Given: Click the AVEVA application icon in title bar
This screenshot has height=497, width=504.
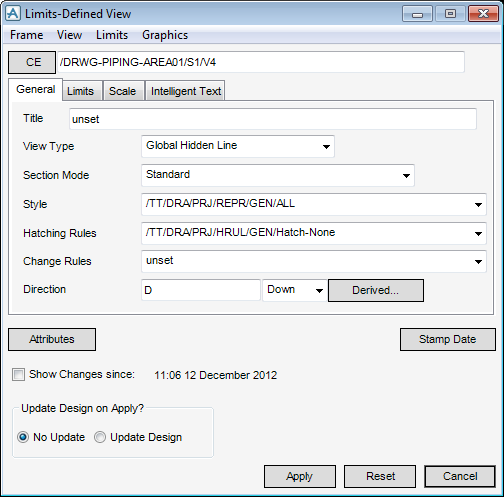Looking at the screenshot, I should [13, 14].
